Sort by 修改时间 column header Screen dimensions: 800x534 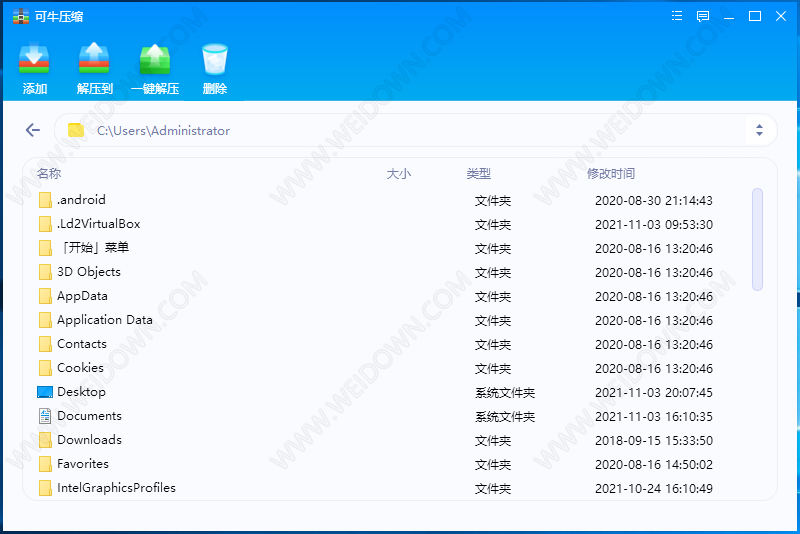tap(610, 174)
